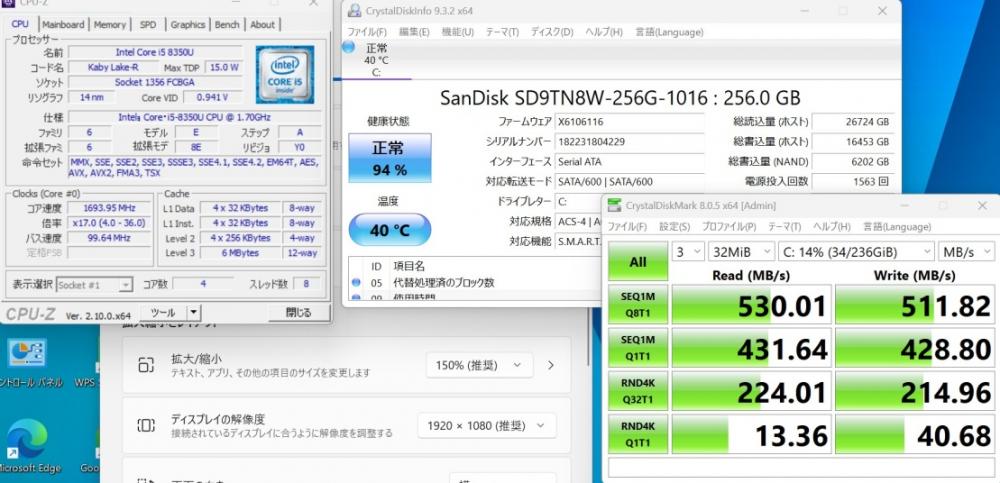Switch to the Bench tab in CPU-Z
Screen dimensions: 1000x483
tap(227, 24)
